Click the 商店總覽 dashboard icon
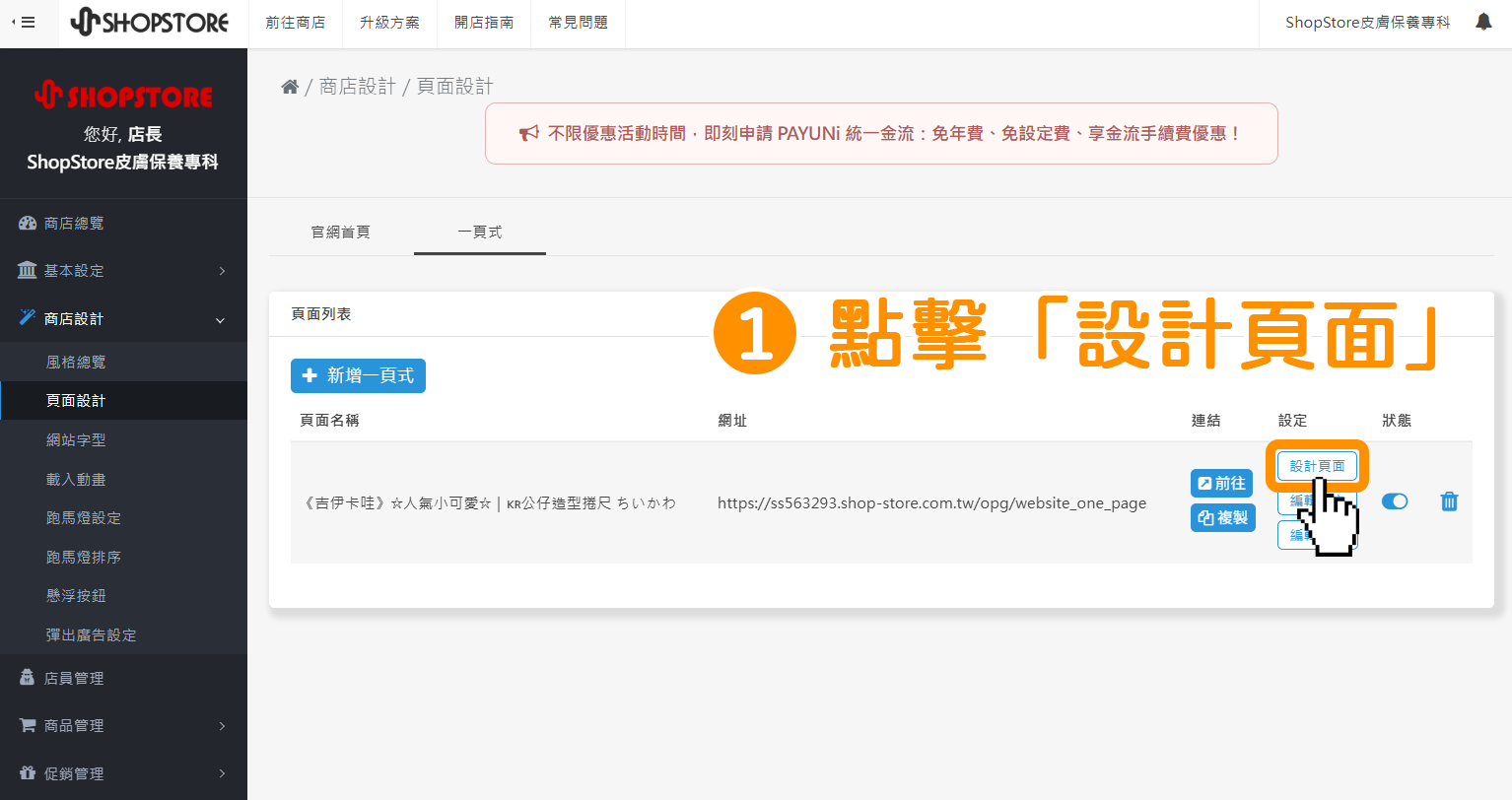 pos(28,224)
